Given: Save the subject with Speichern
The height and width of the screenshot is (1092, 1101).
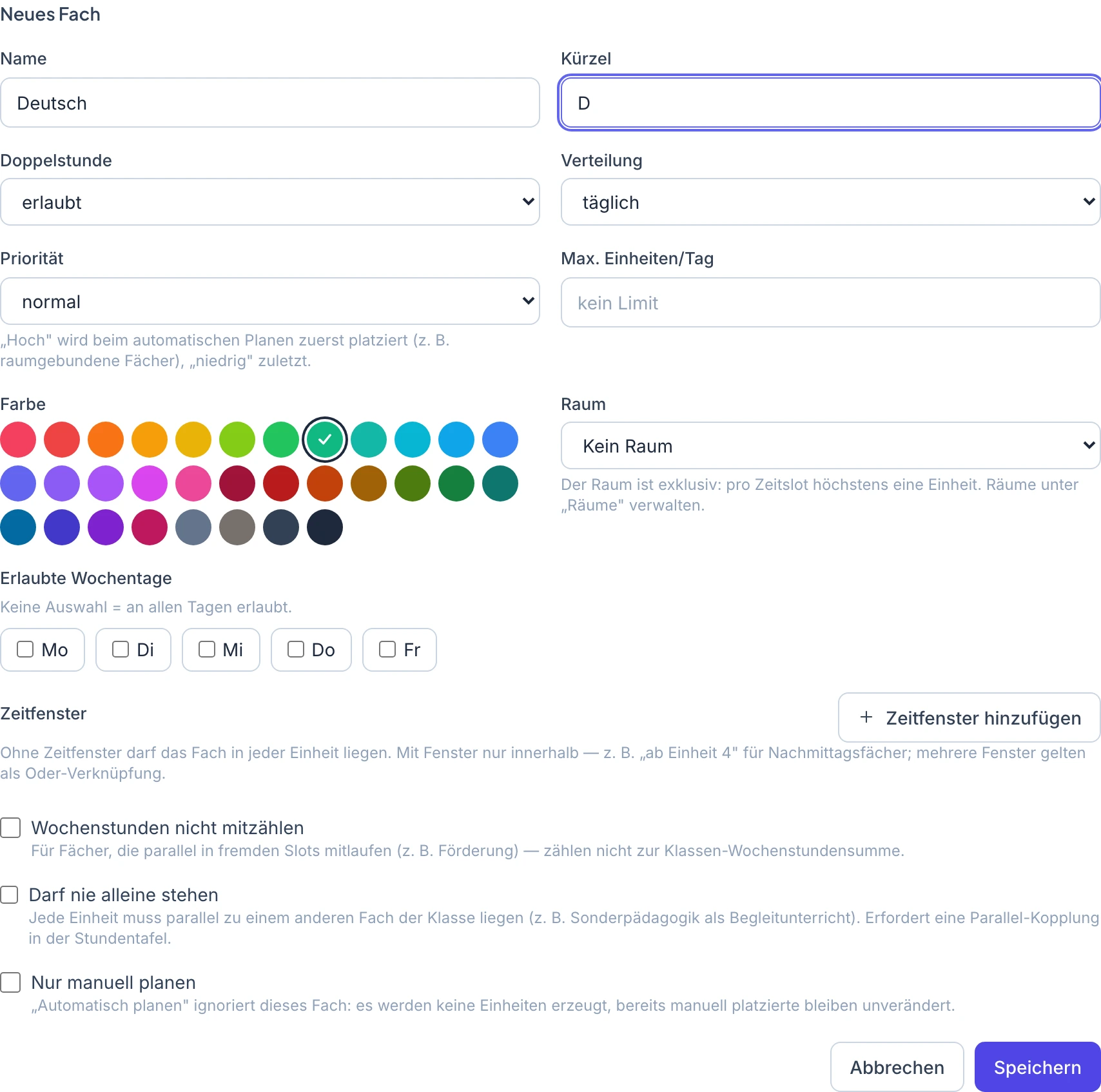Looking at the screenshot, I should click(1038, 1067).
